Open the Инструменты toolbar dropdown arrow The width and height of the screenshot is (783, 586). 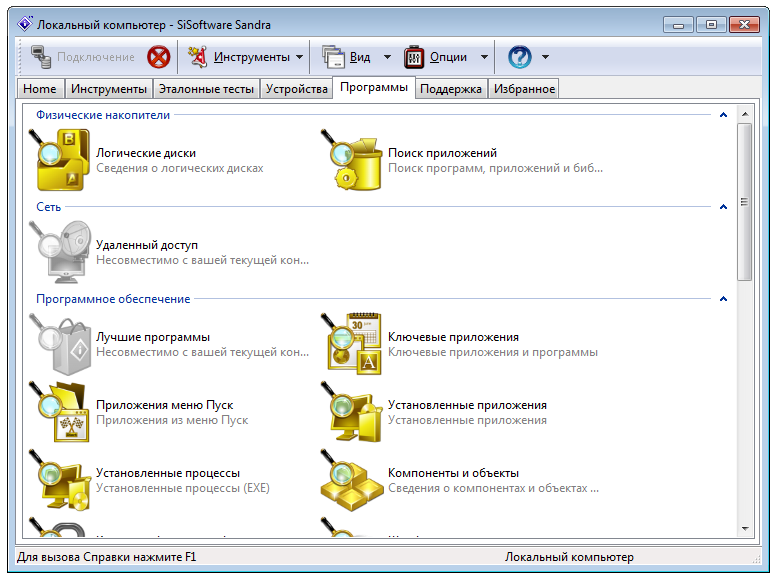[x=299, y=57]
